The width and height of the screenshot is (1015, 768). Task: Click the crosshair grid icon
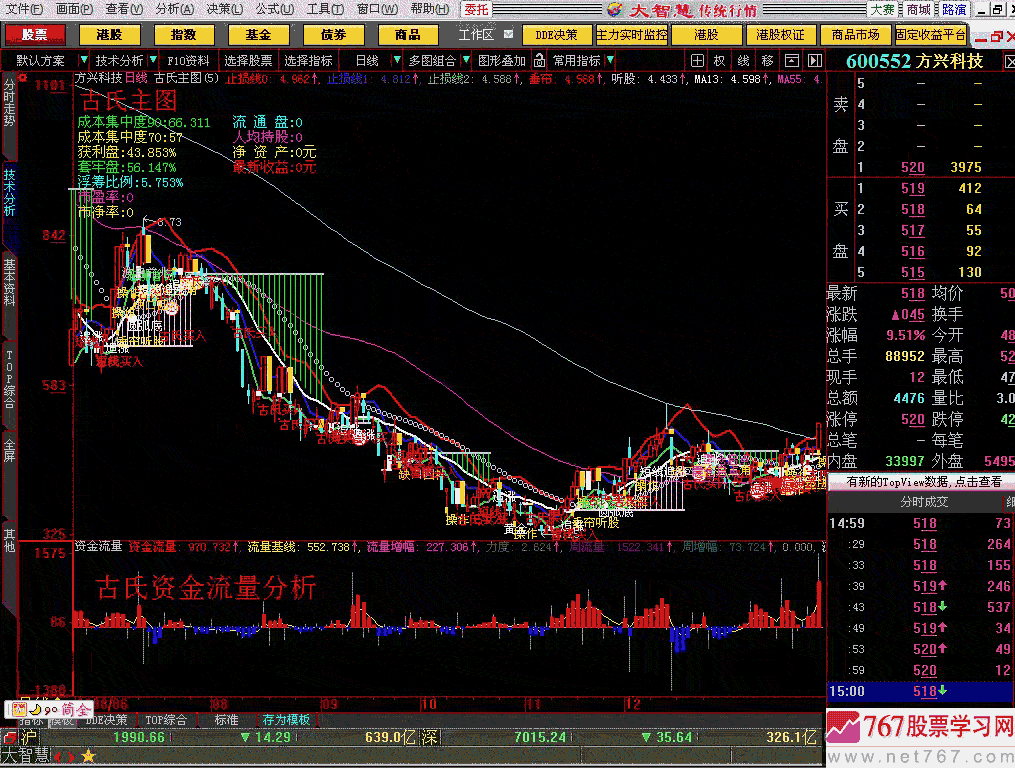(x=697, y=60)
